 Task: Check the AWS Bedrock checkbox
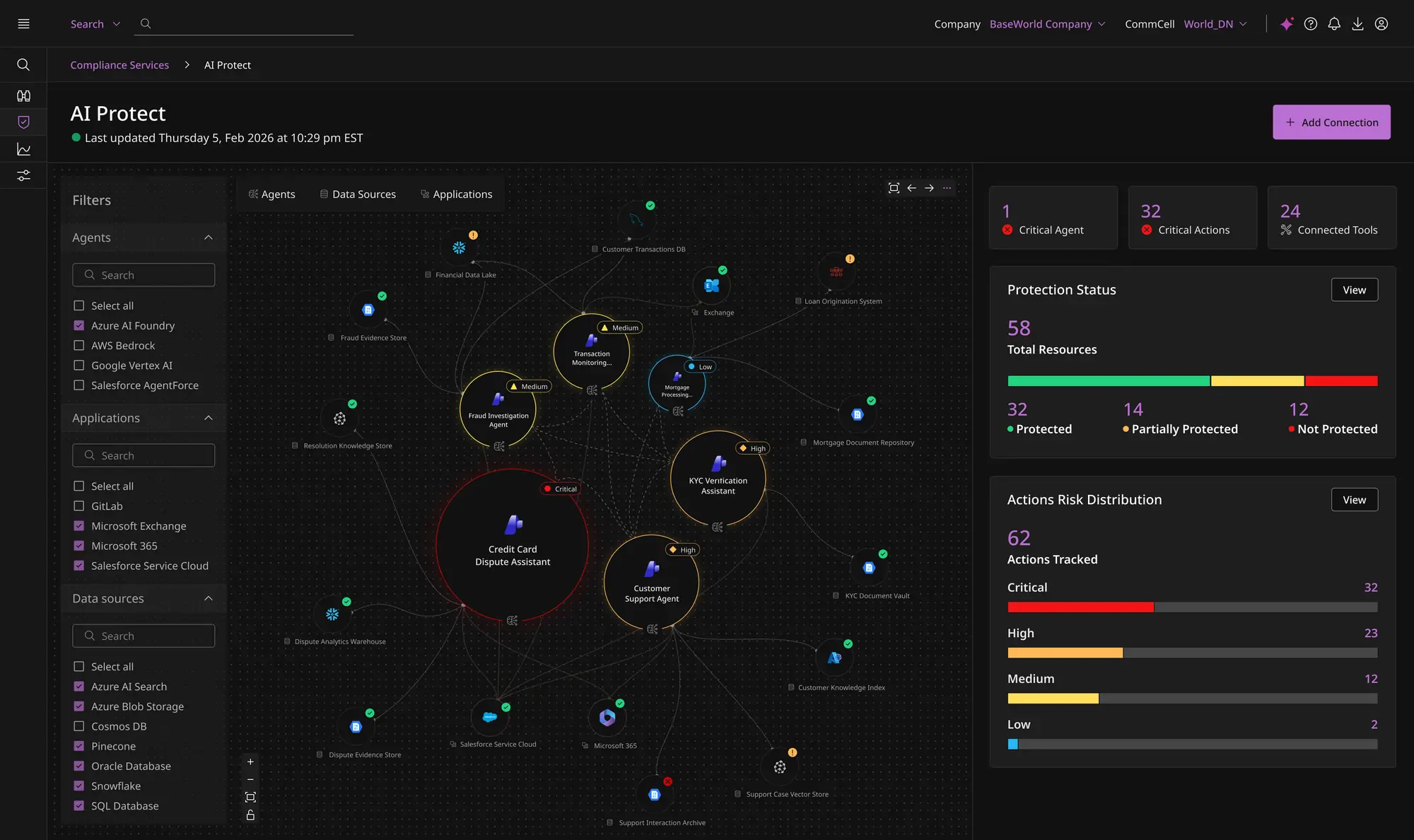(x=79, y=346)
